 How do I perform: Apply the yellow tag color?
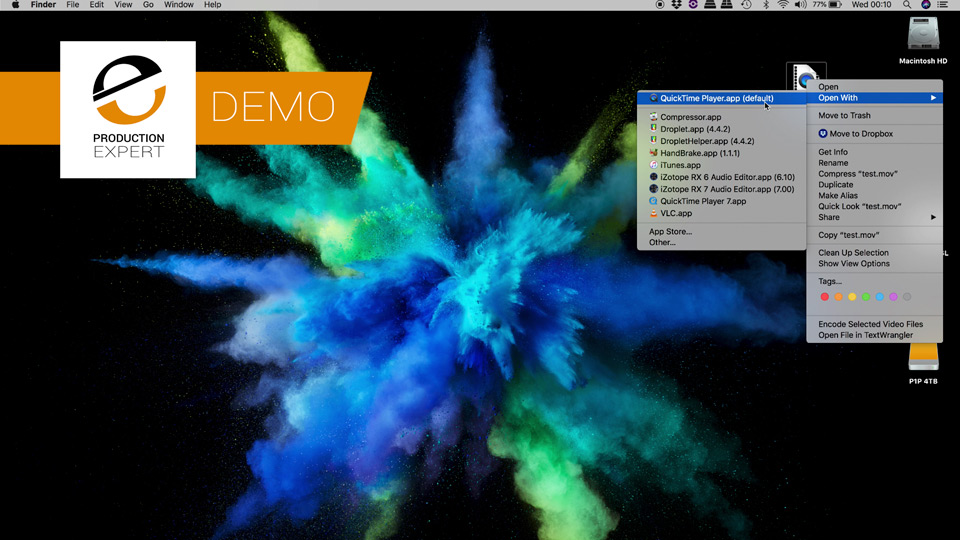[852, 297]
